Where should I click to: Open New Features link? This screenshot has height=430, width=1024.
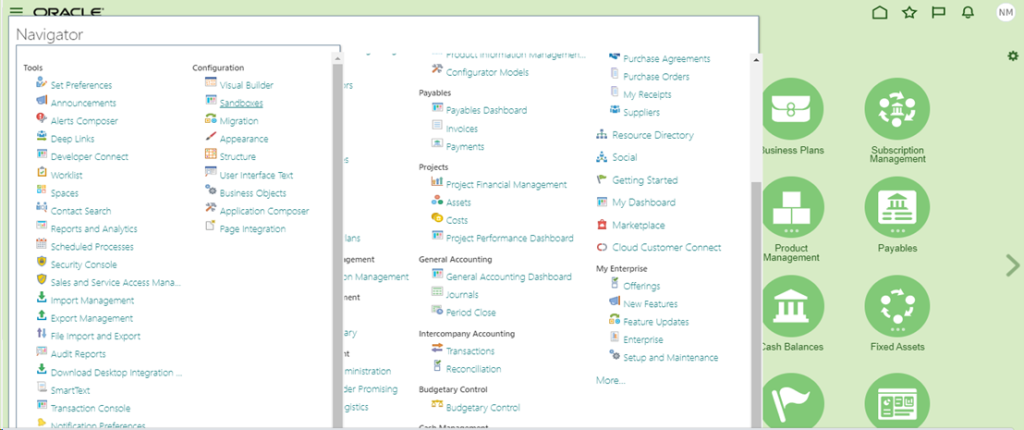click(650, 304)
